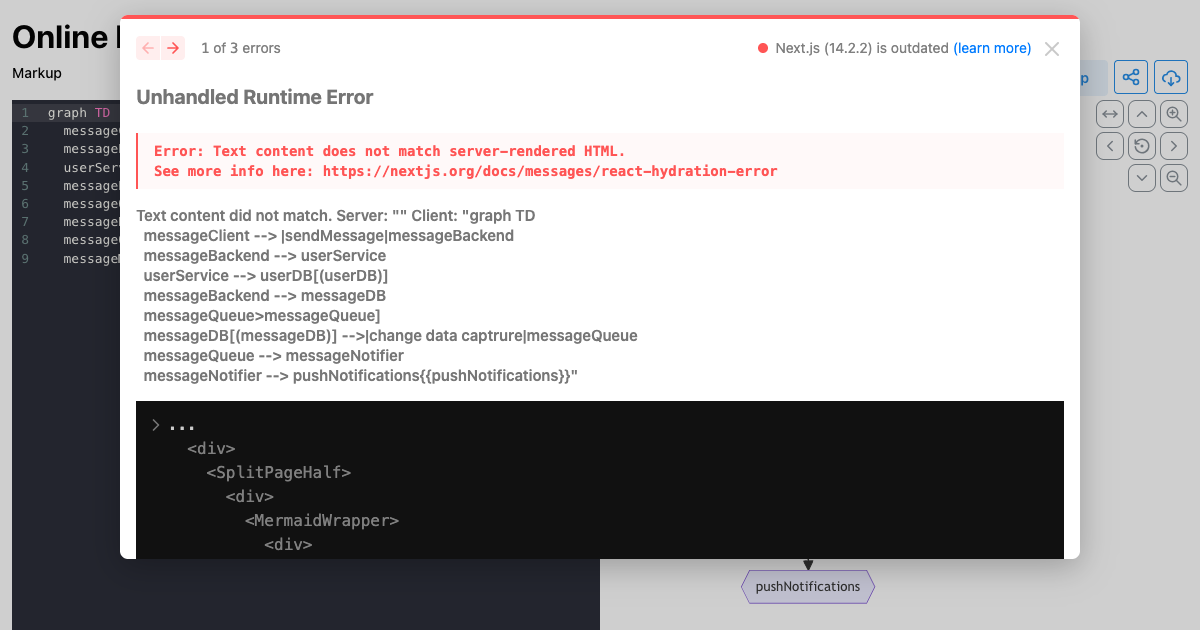Screen dimensions: 1200x630
Task: Click the share diagram icon
Action: point(1131,77)
